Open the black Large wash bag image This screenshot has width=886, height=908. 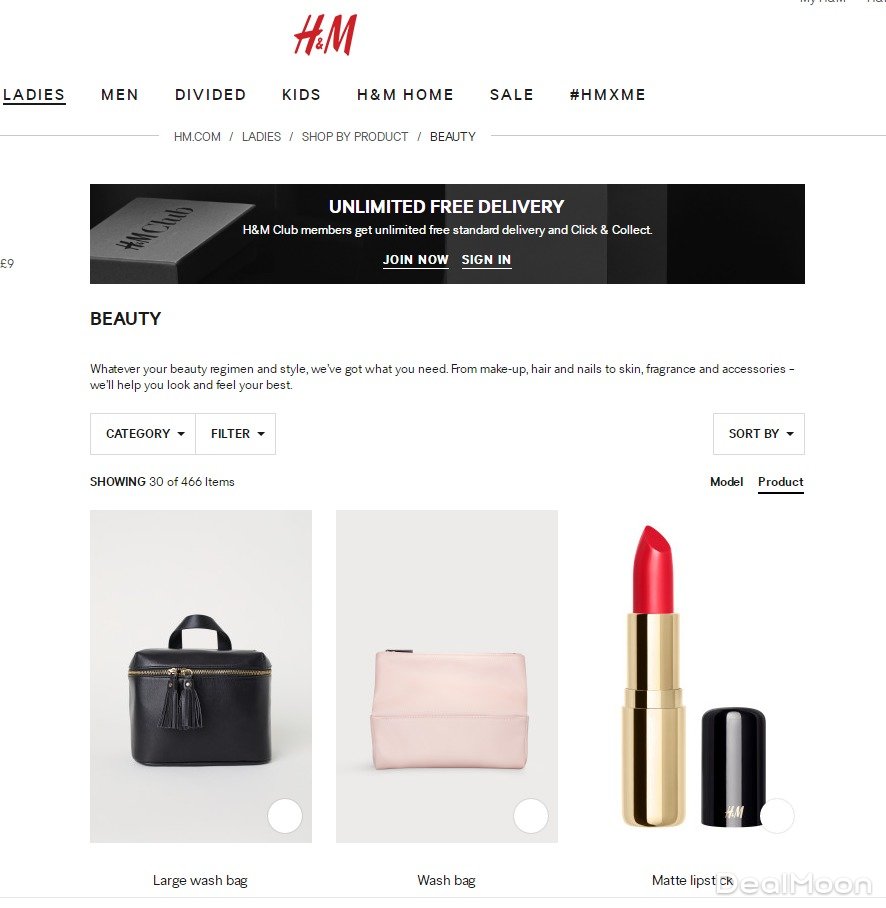201,676
